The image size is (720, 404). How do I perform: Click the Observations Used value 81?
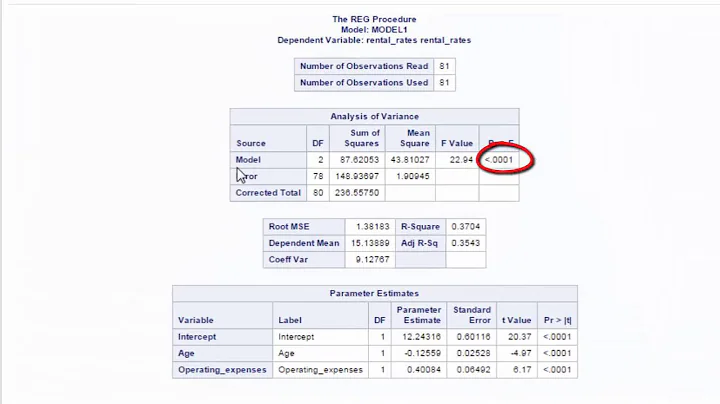pos(444,83)
